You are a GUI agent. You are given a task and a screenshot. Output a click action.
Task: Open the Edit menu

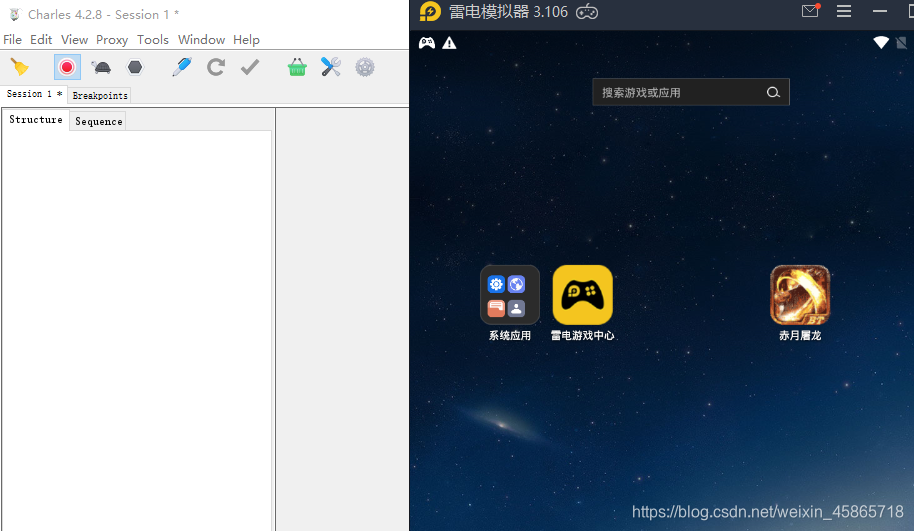(41, 40)
